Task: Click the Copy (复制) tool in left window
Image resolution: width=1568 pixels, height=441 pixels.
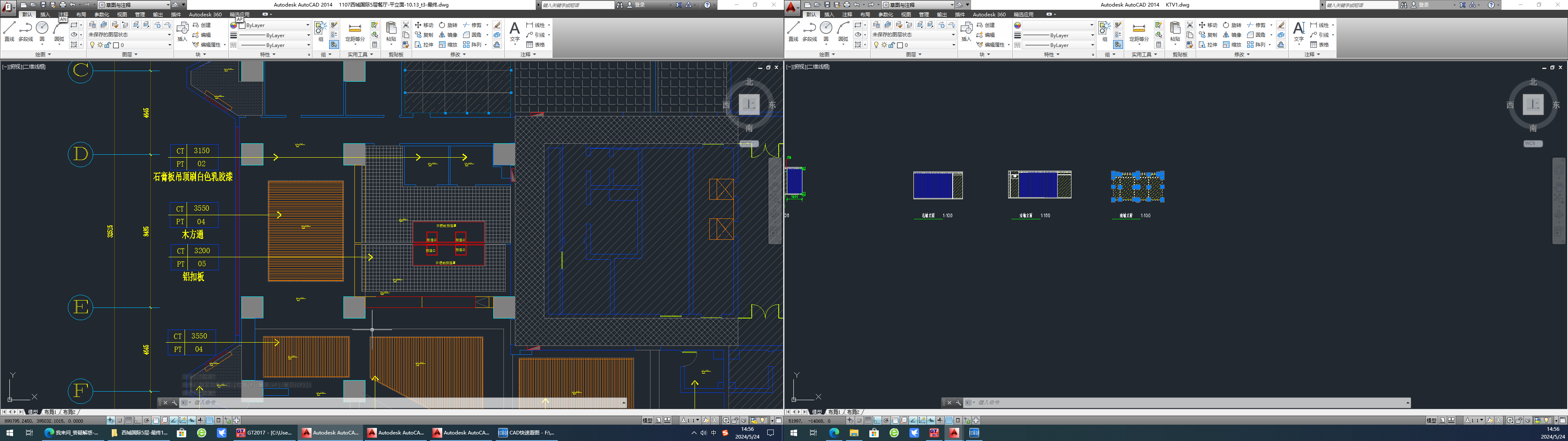Action: pos(424,35)
